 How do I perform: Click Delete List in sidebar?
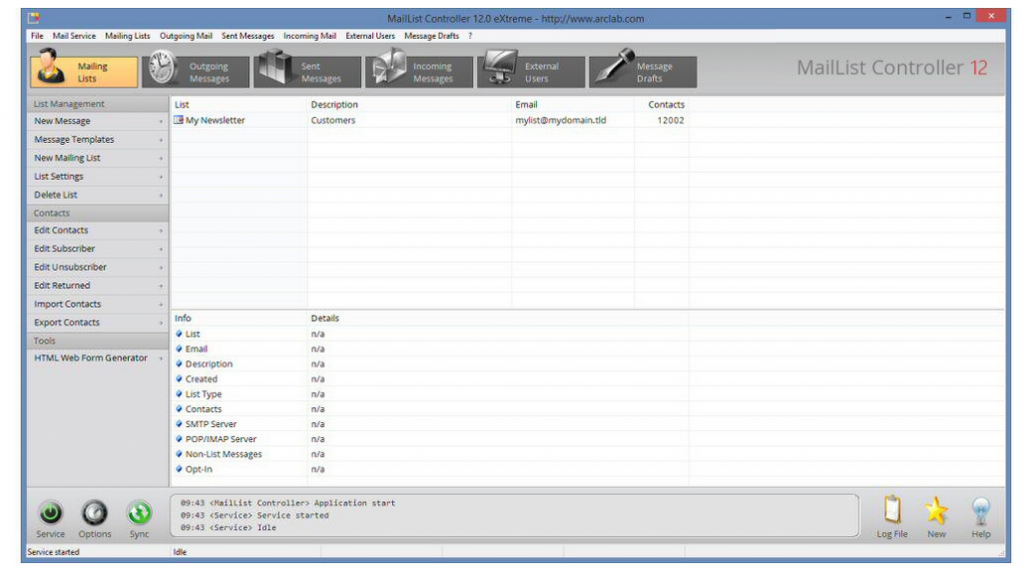point(56,195)
